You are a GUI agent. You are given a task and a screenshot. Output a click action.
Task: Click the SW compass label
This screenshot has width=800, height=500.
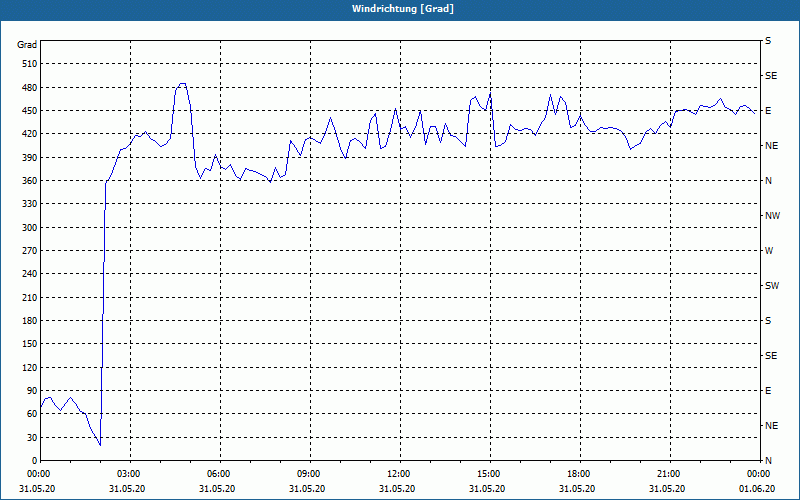tap(772, 286)
